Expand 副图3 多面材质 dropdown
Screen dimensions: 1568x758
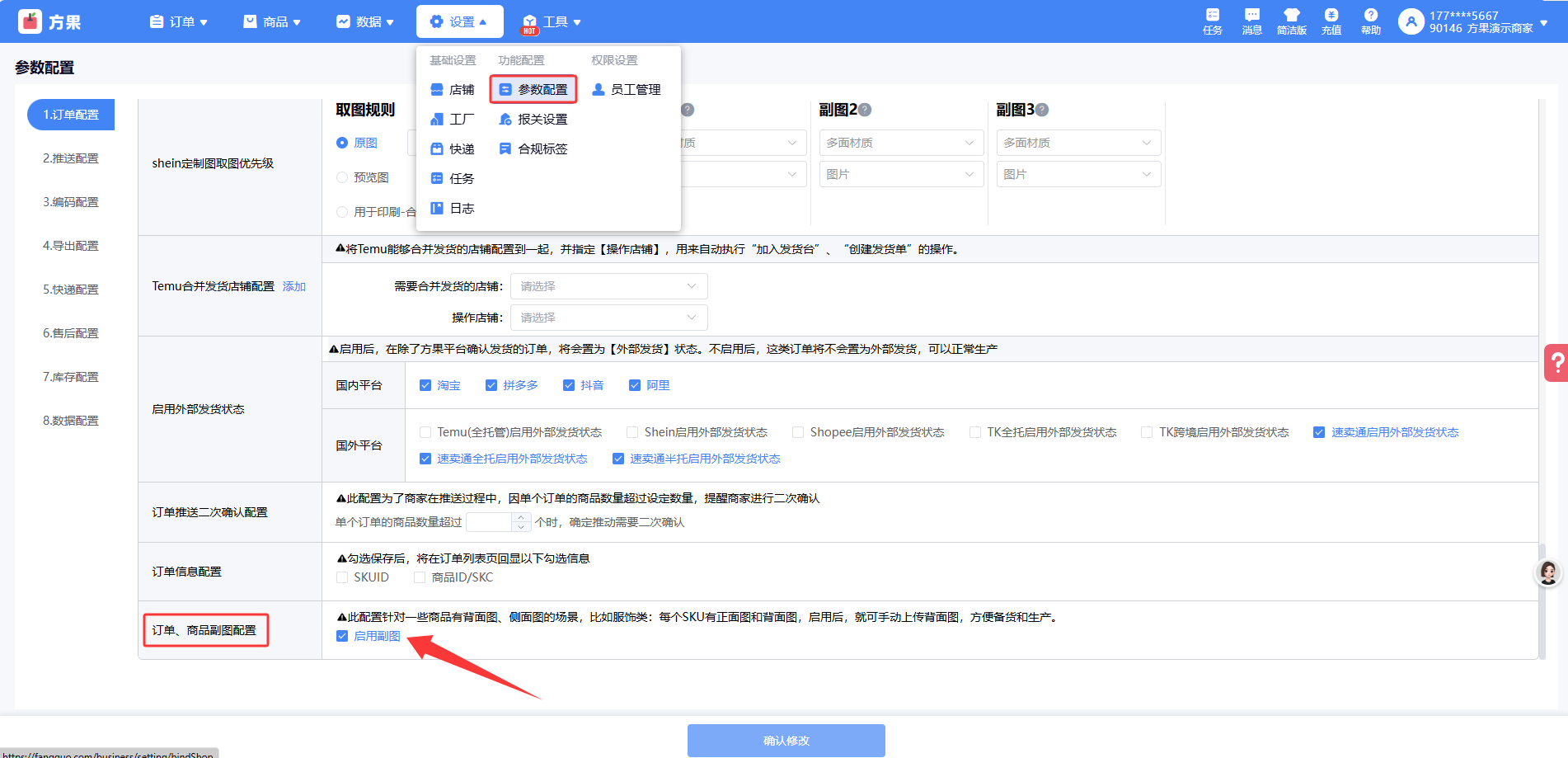pos(1077,143)
